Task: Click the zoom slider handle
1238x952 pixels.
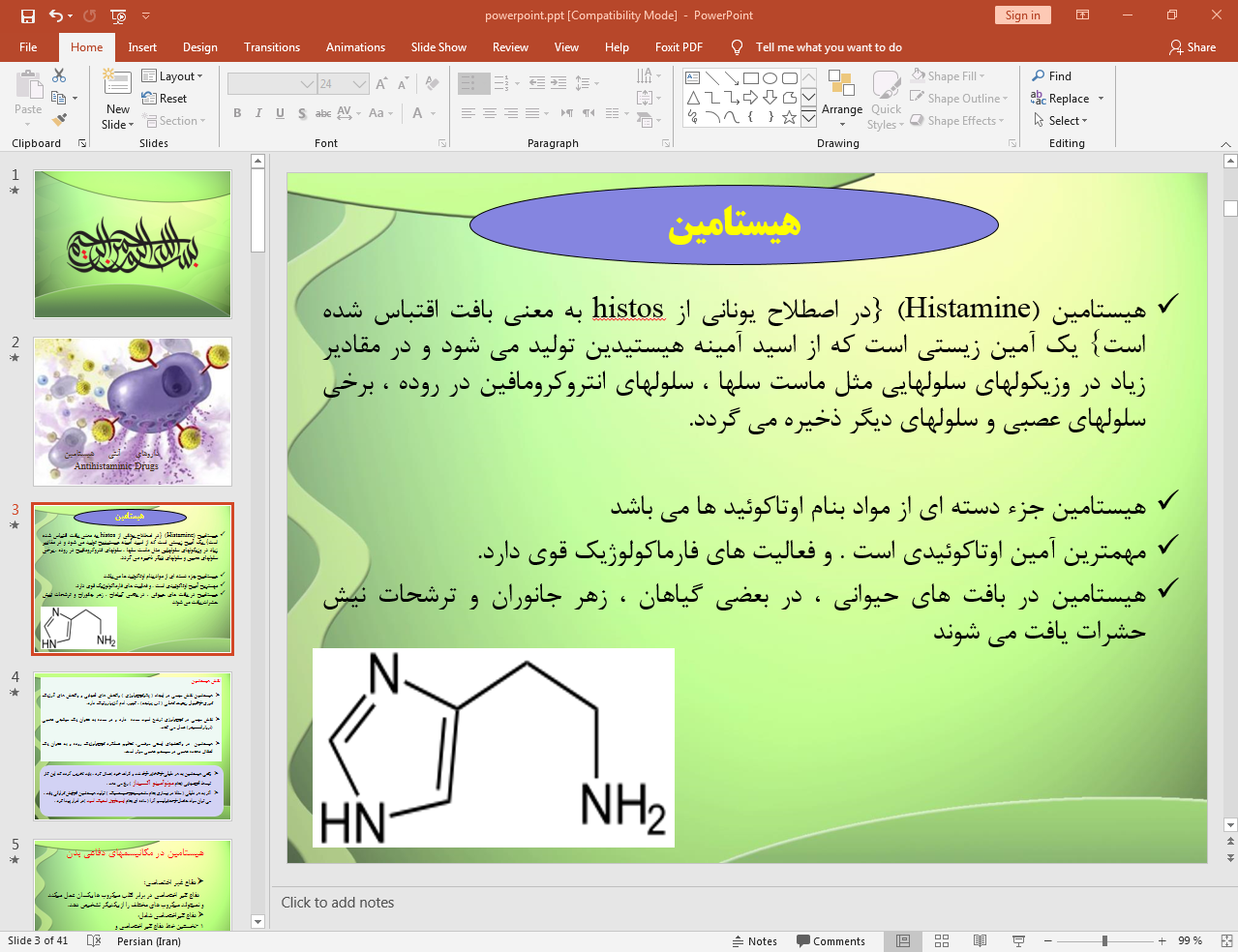Action: pos(1104,941)
